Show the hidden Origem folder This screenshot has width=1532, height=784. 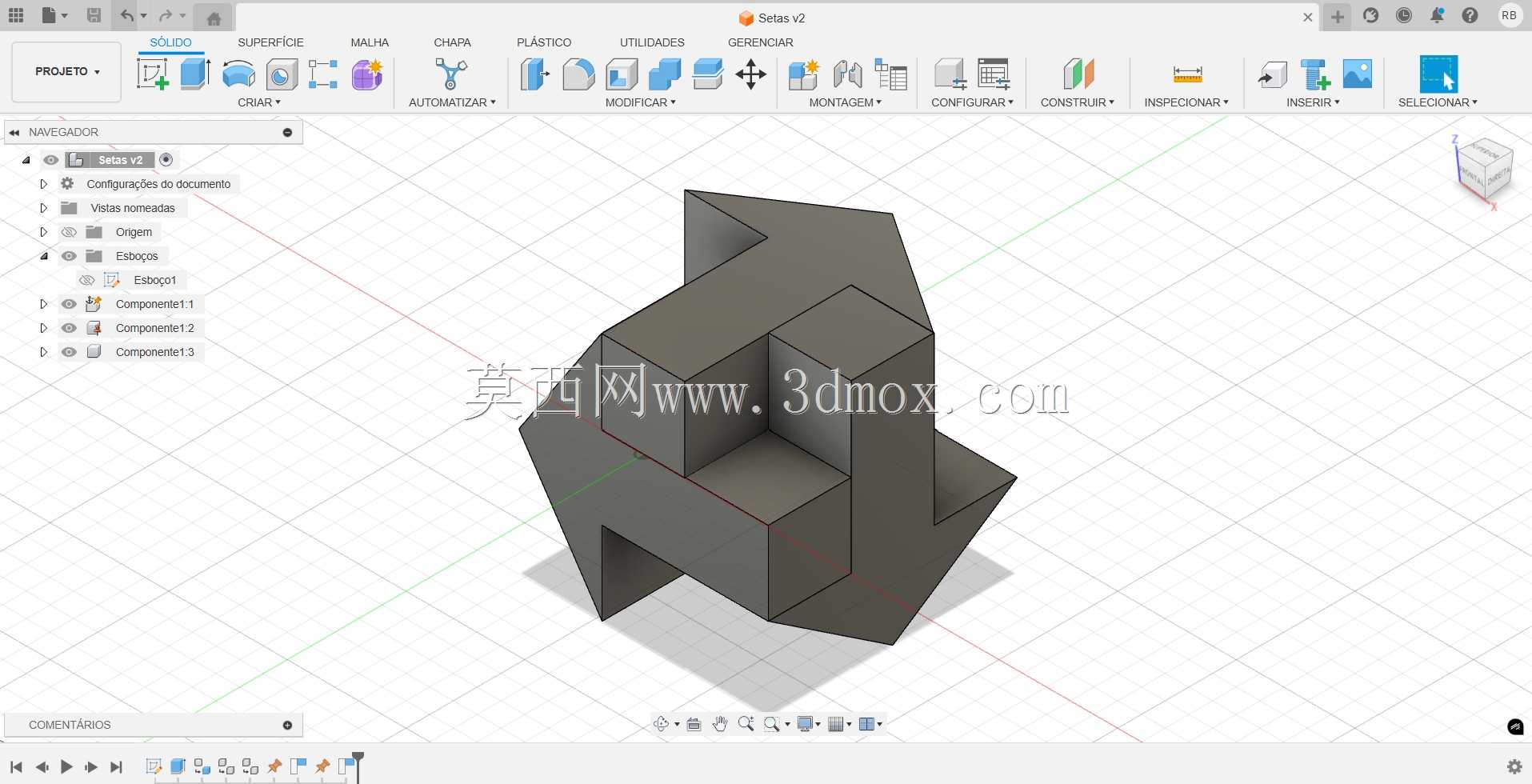tap(69, 232)
